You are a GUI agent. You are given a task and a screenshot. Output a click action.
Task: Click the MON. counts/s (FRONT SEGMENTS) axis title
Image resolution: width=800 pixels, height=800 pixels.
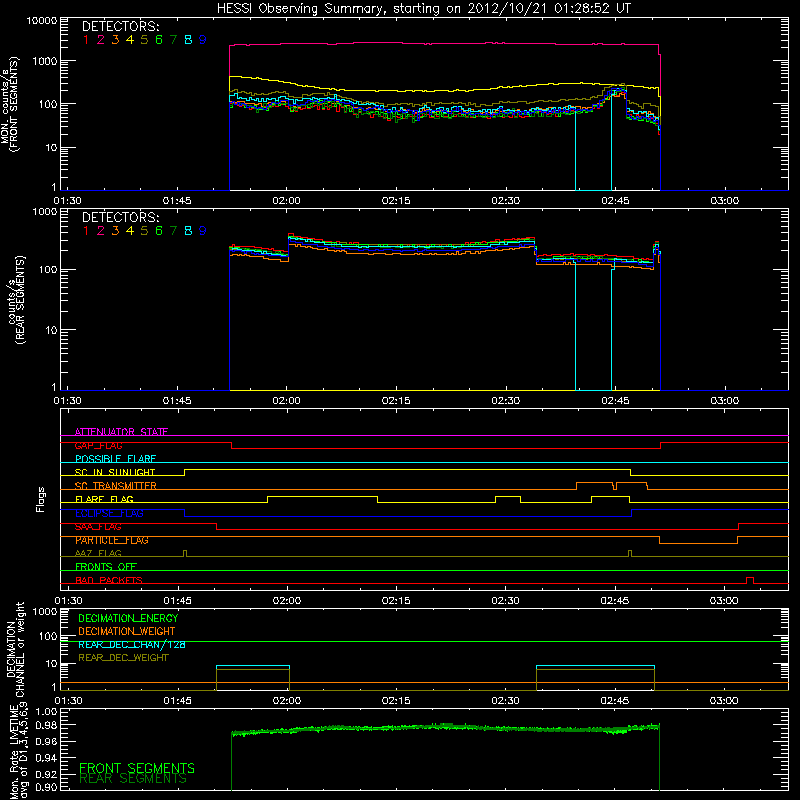(x=10, y=104)
